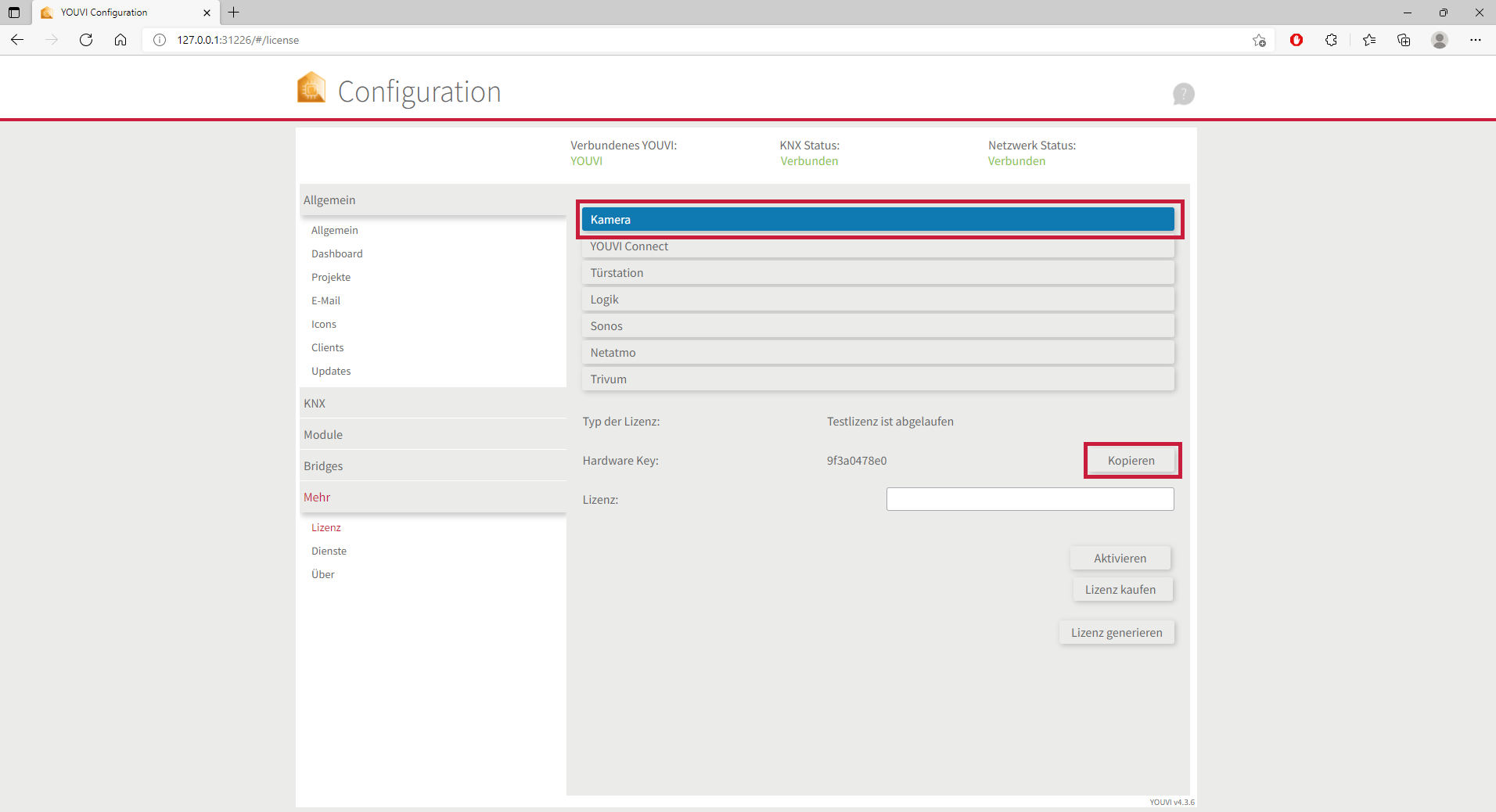Screen dimensions: 1496x812
Task: Restore down the browser window
Action: tap(1444, 13)
